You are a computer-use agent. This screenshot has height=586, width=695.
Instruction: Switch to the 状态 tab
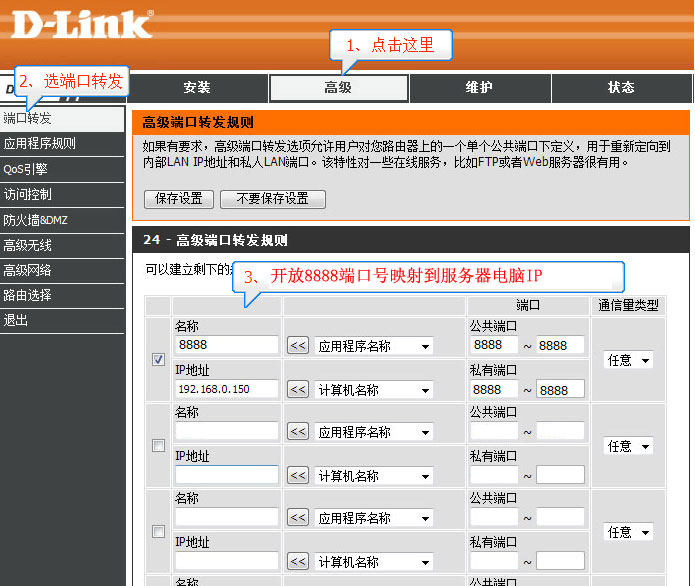pyautogui.click(x=621, y=88)
